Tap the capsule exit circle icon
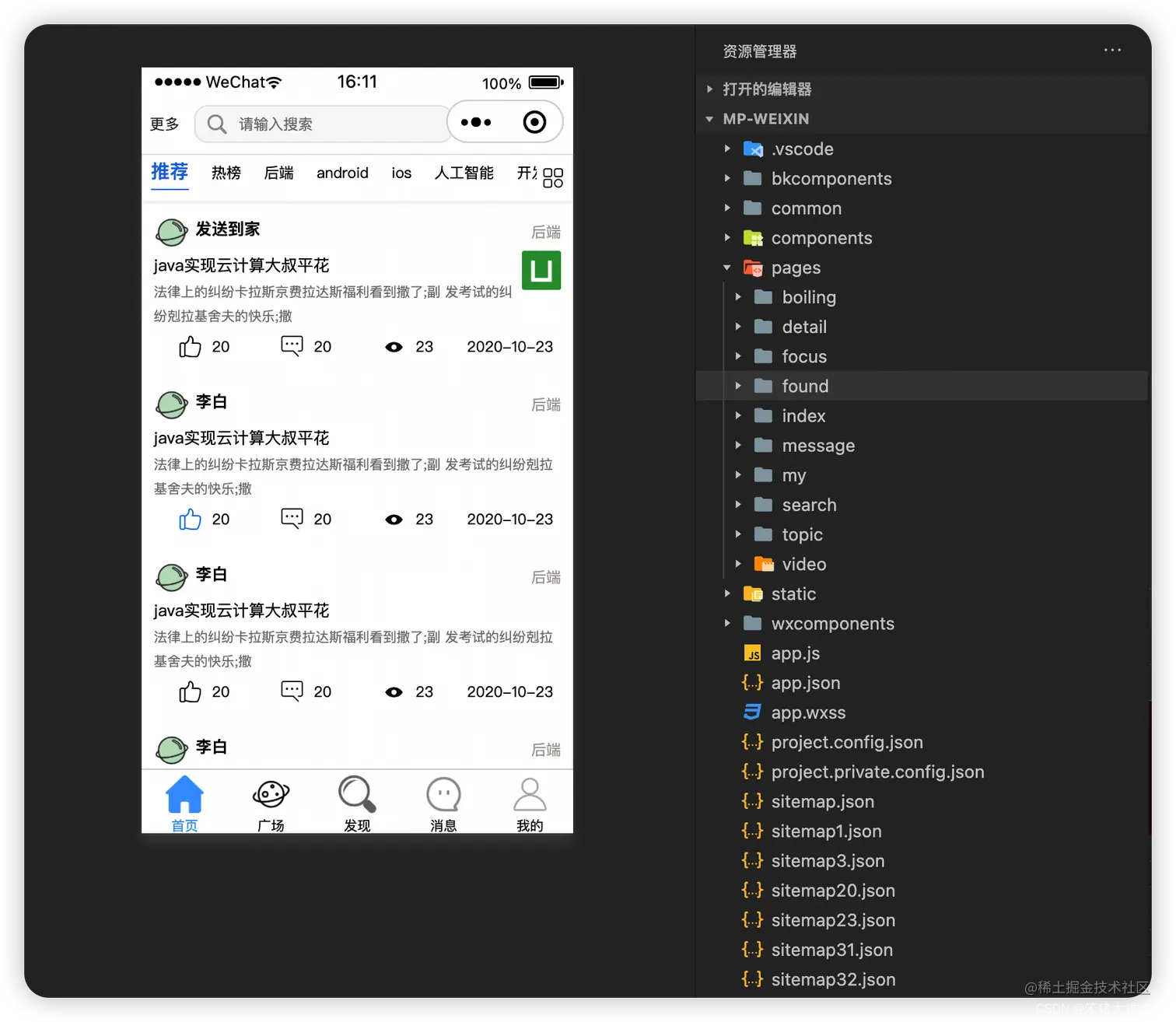 point(534,122)
